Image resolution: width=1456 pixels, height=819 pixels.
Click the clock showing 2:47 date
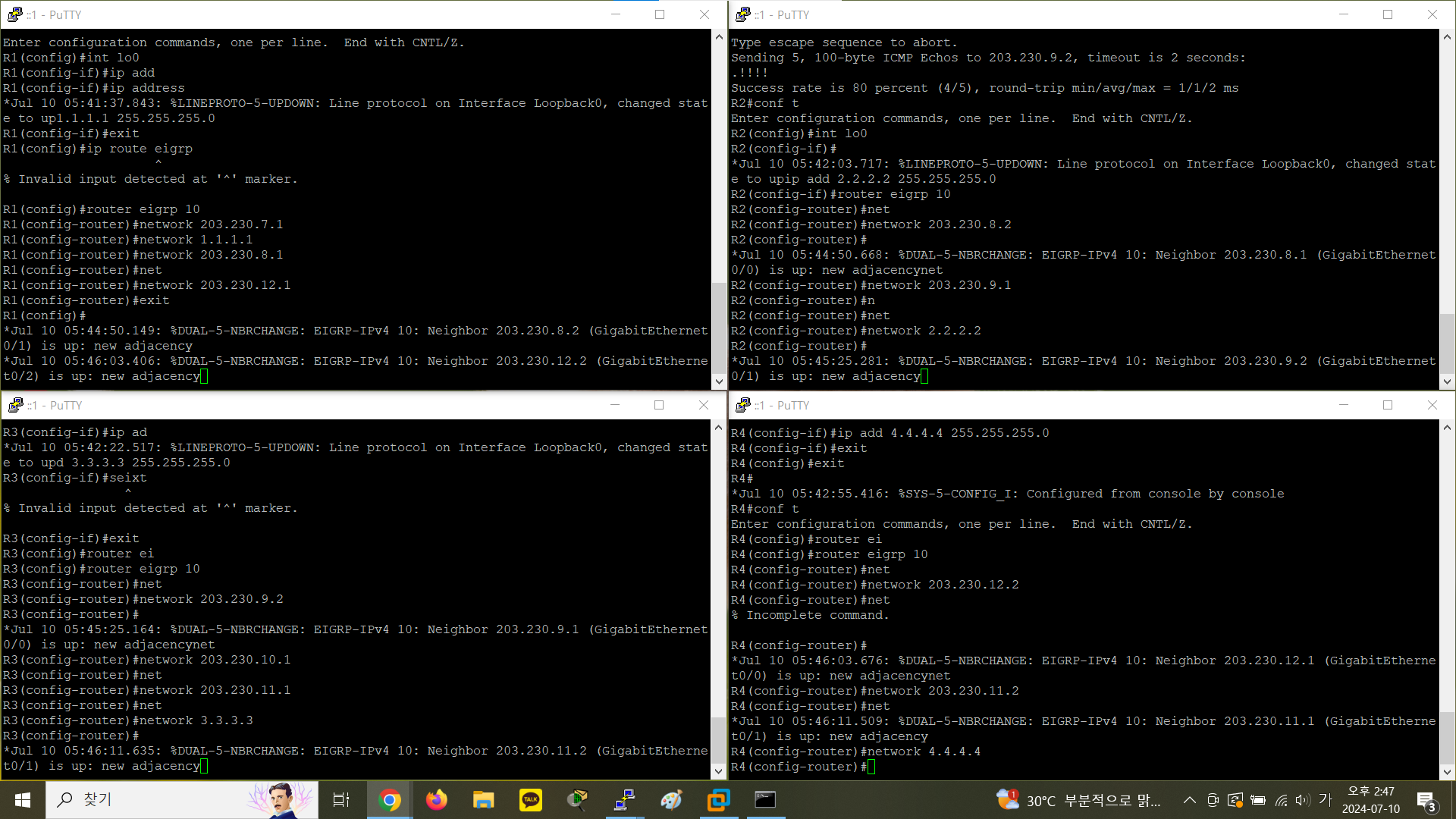(1371, 800)
